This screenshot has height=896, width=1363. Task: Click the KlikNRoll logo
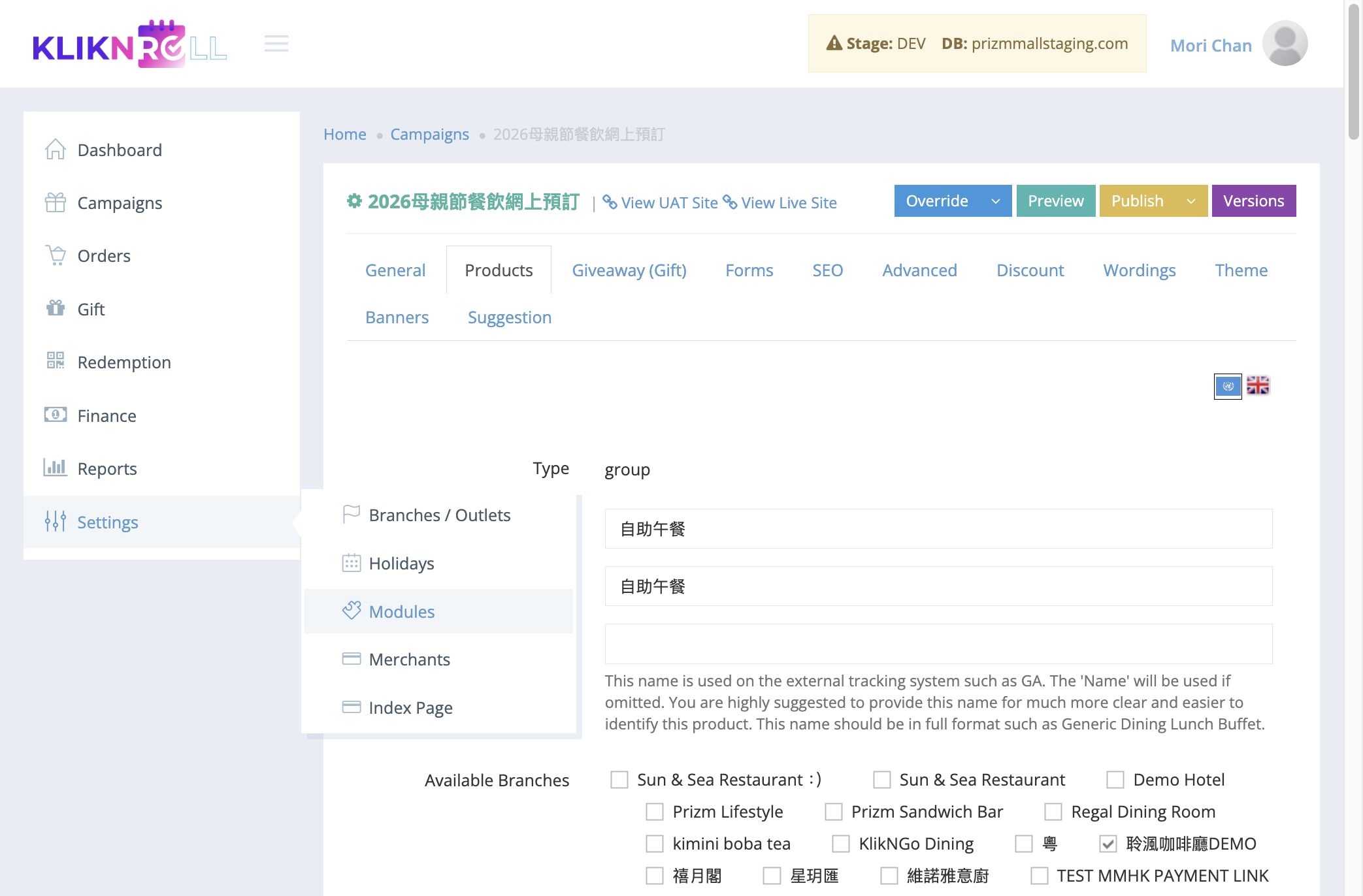click(130, 44)
